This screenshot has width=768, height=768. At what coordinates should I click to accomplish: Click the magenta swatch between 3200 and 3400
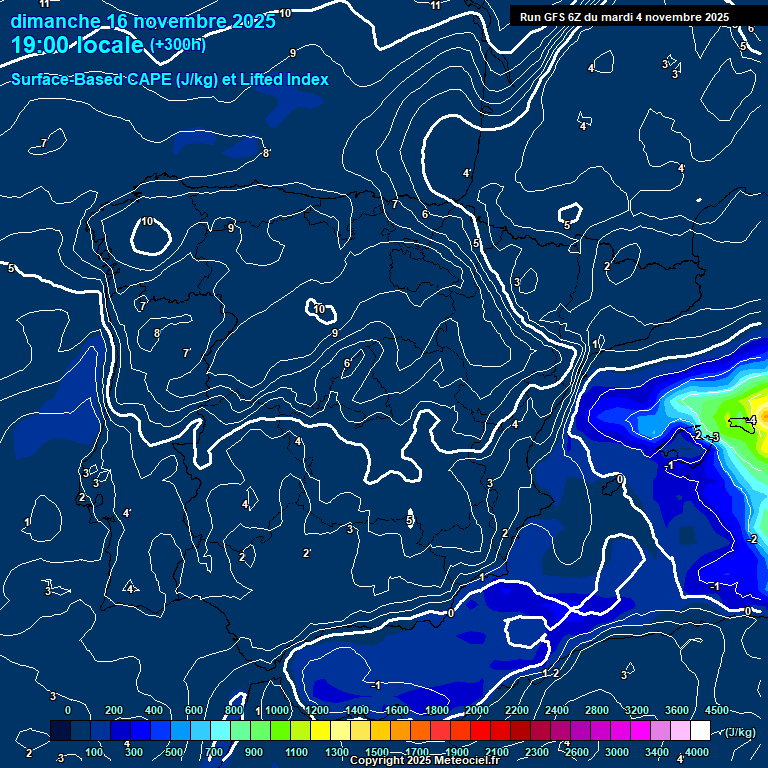pos(640,730)
